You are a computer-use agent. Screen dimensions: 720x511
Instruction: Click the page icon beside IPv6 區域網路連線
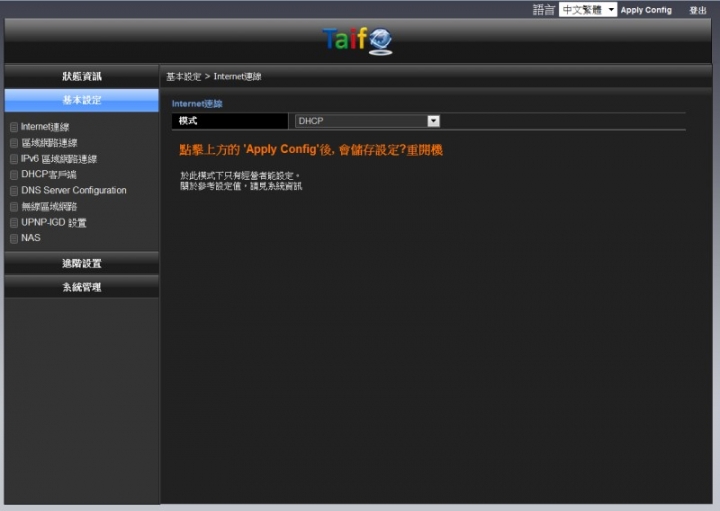click(14, 159)
